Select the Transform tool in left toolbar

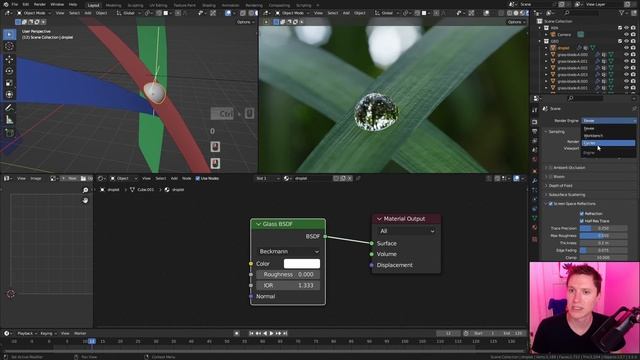pos(9,95)
